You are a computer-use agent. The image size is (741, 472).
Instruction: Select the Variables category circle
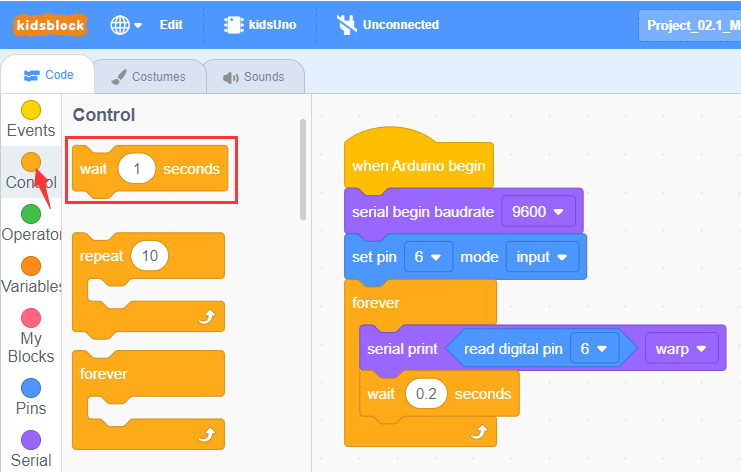pos(31,266)
